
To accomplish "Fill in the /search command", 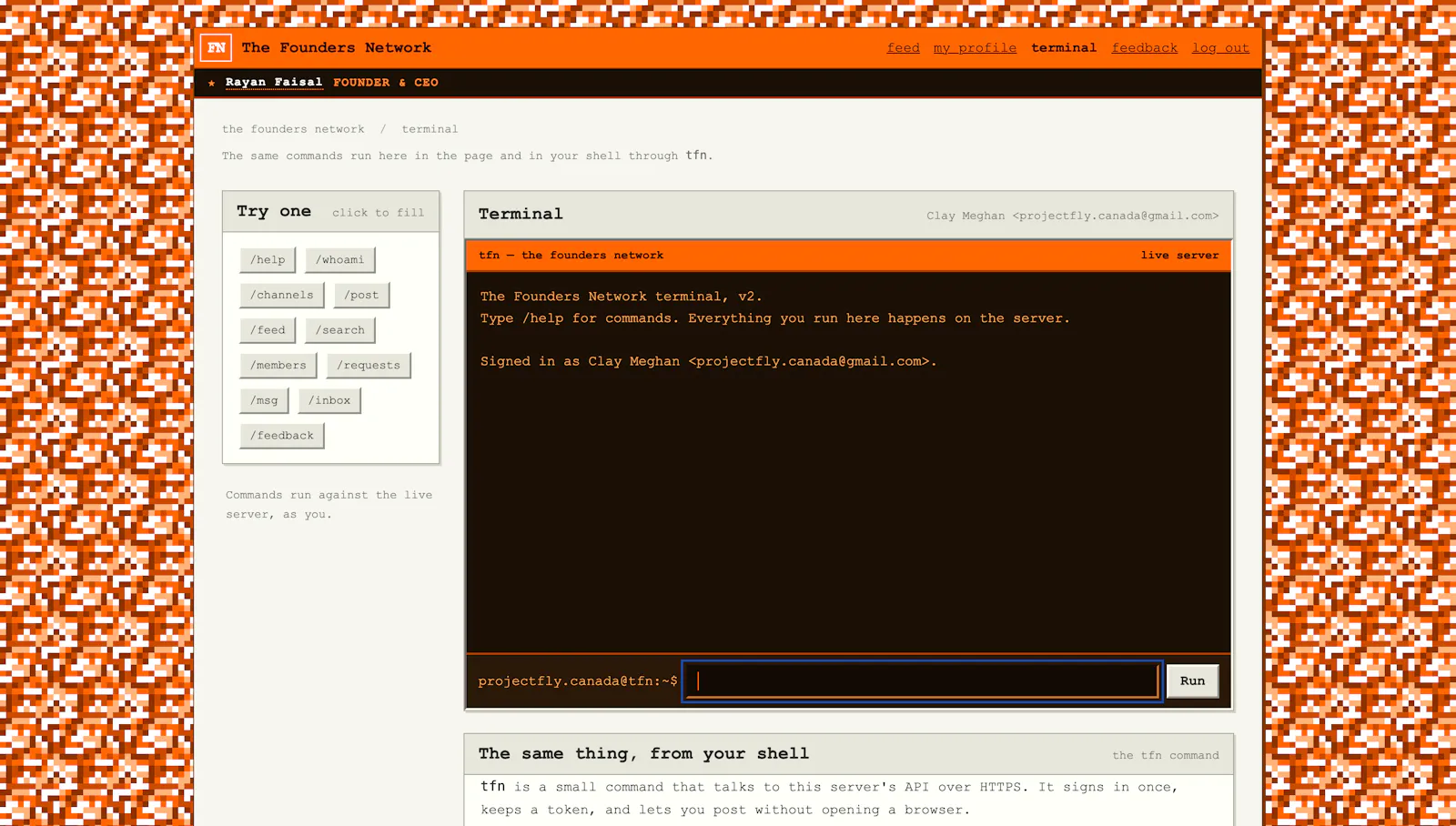I will 340,330.
